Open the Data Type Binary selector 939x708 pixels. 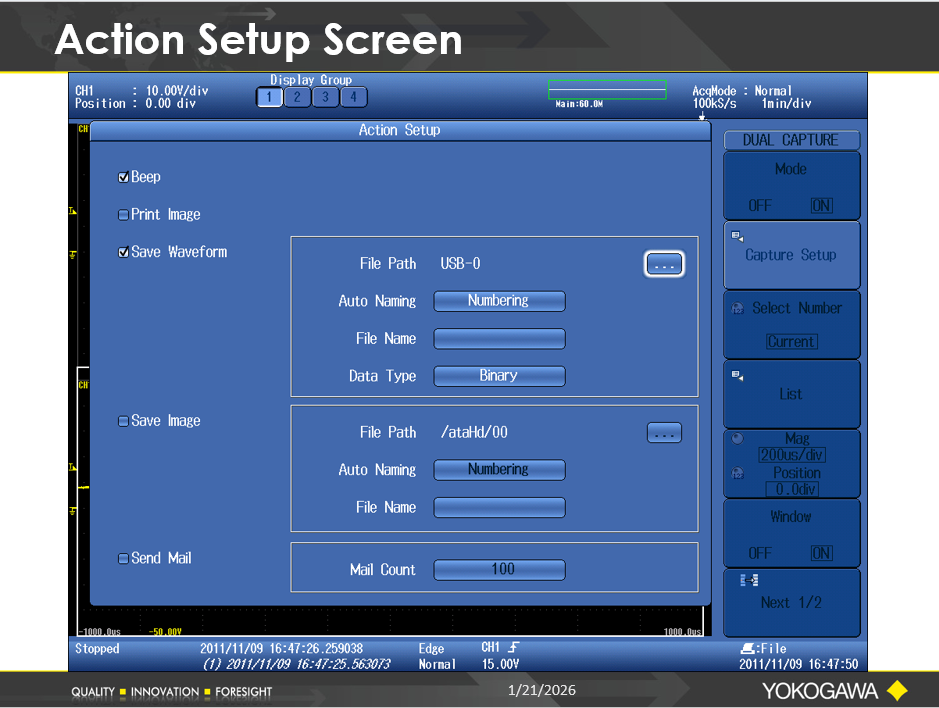pos(499,376)
